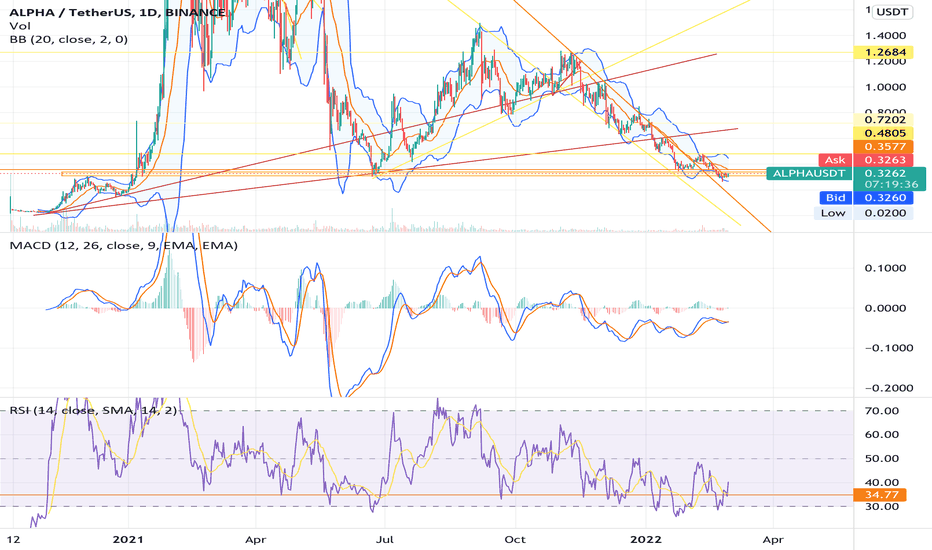Click the blue Bid label
Viewport: 932px width, 550px height.
tap(835, 197)
